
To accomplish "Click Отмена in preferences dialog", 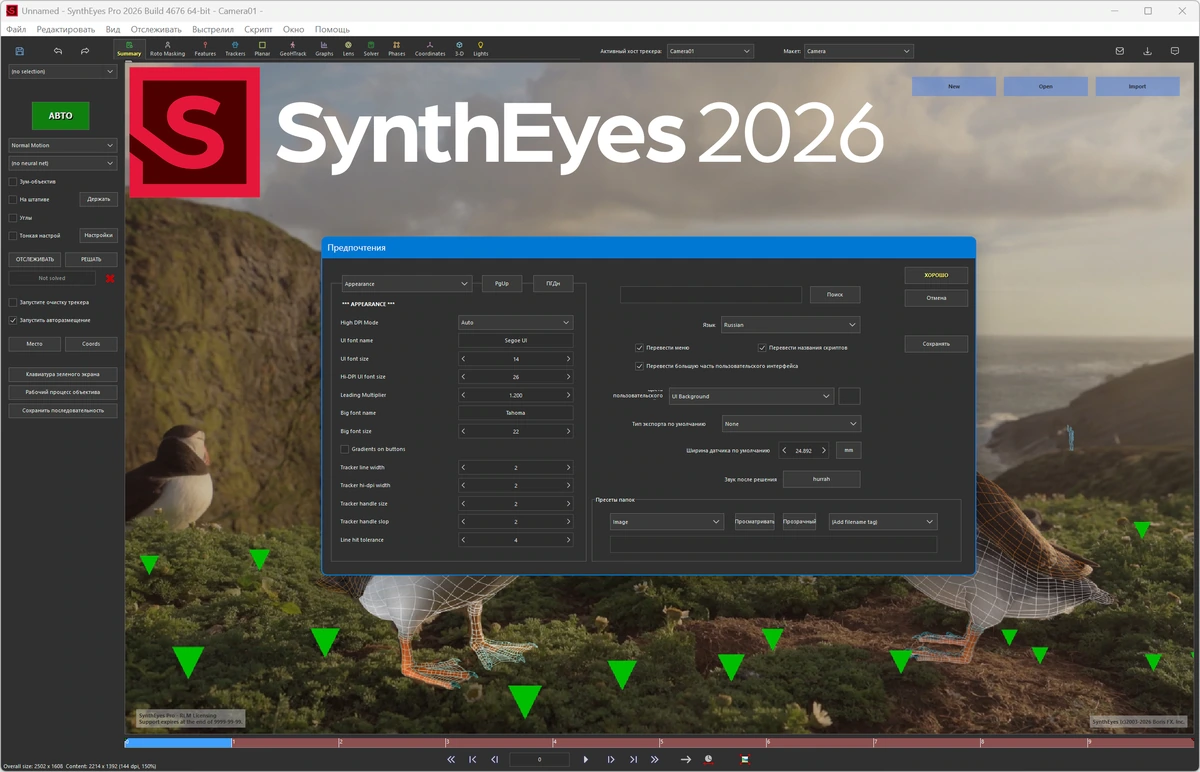I will pyautogui.click(x=936, y=298).
